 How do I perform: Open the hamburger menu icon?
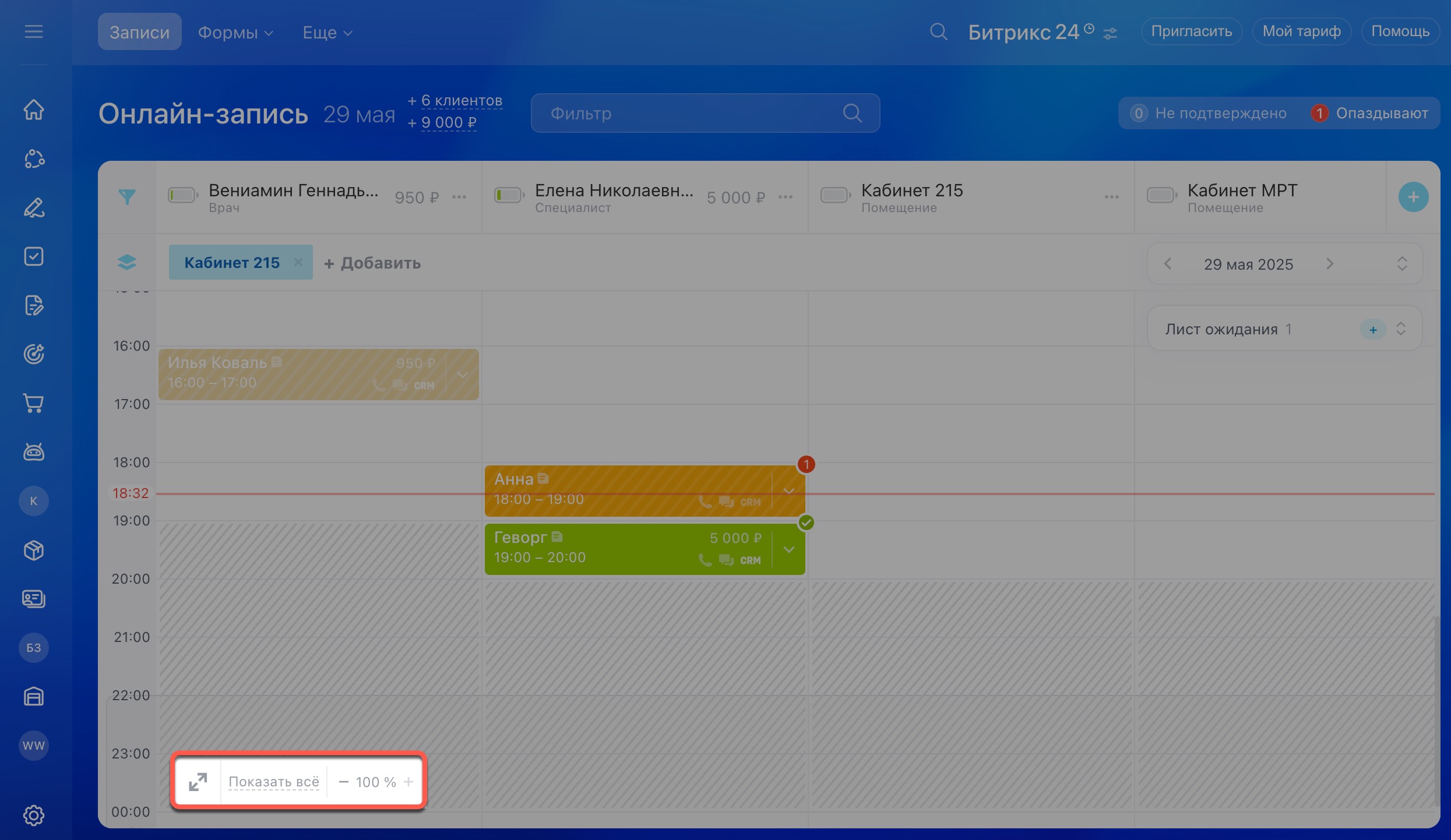34,31
